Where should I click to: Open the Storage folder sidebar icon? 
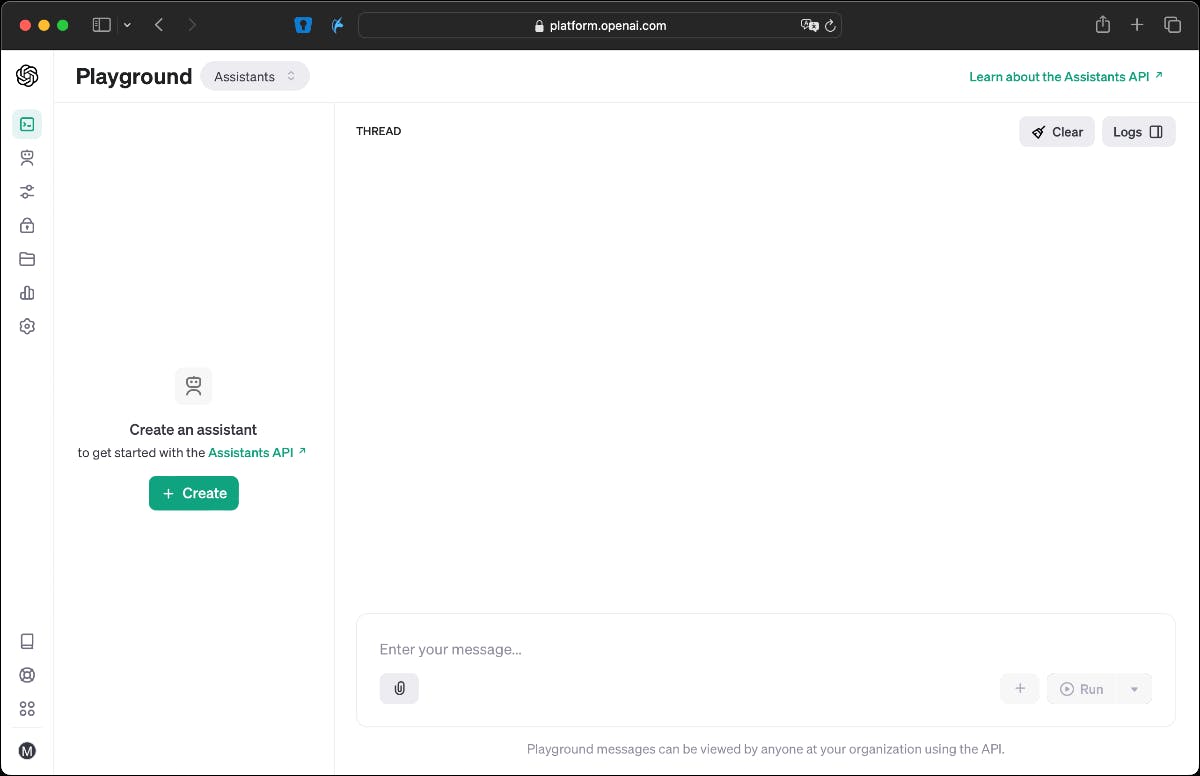(x=27, y=259)
